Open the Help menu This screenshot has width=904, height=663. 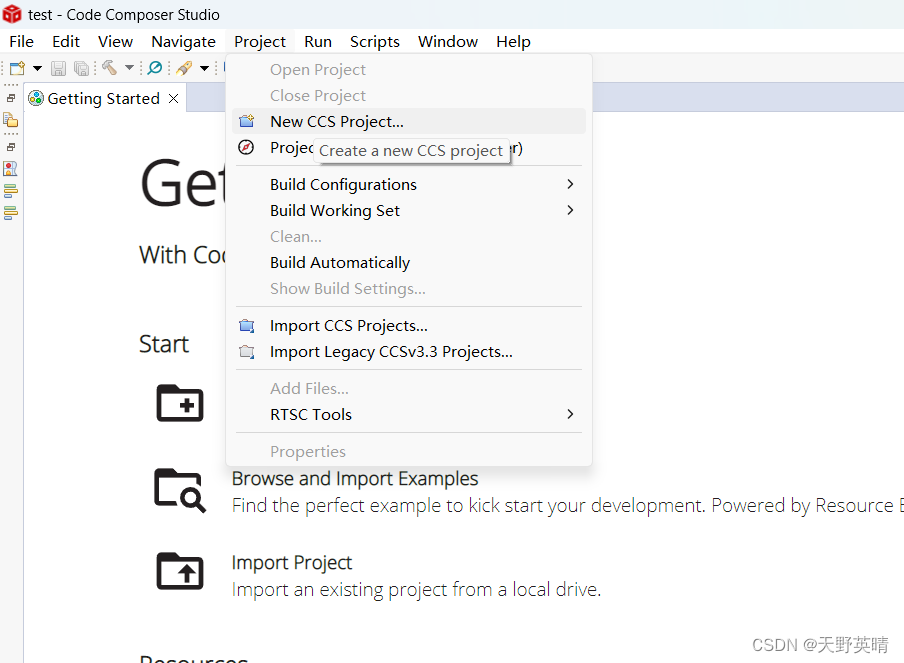pos(513,42)
